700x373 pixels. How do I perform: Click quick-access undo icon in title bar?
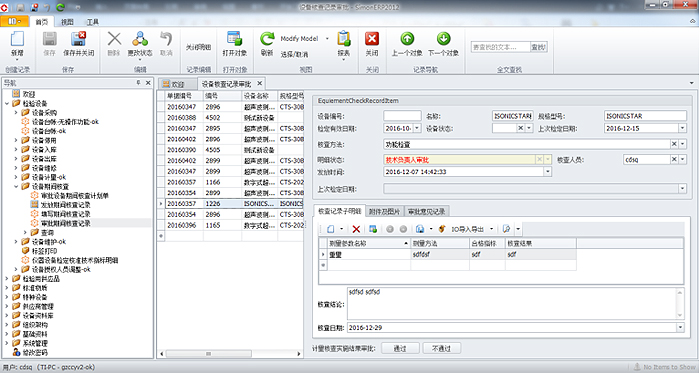(x=47, y=7)
